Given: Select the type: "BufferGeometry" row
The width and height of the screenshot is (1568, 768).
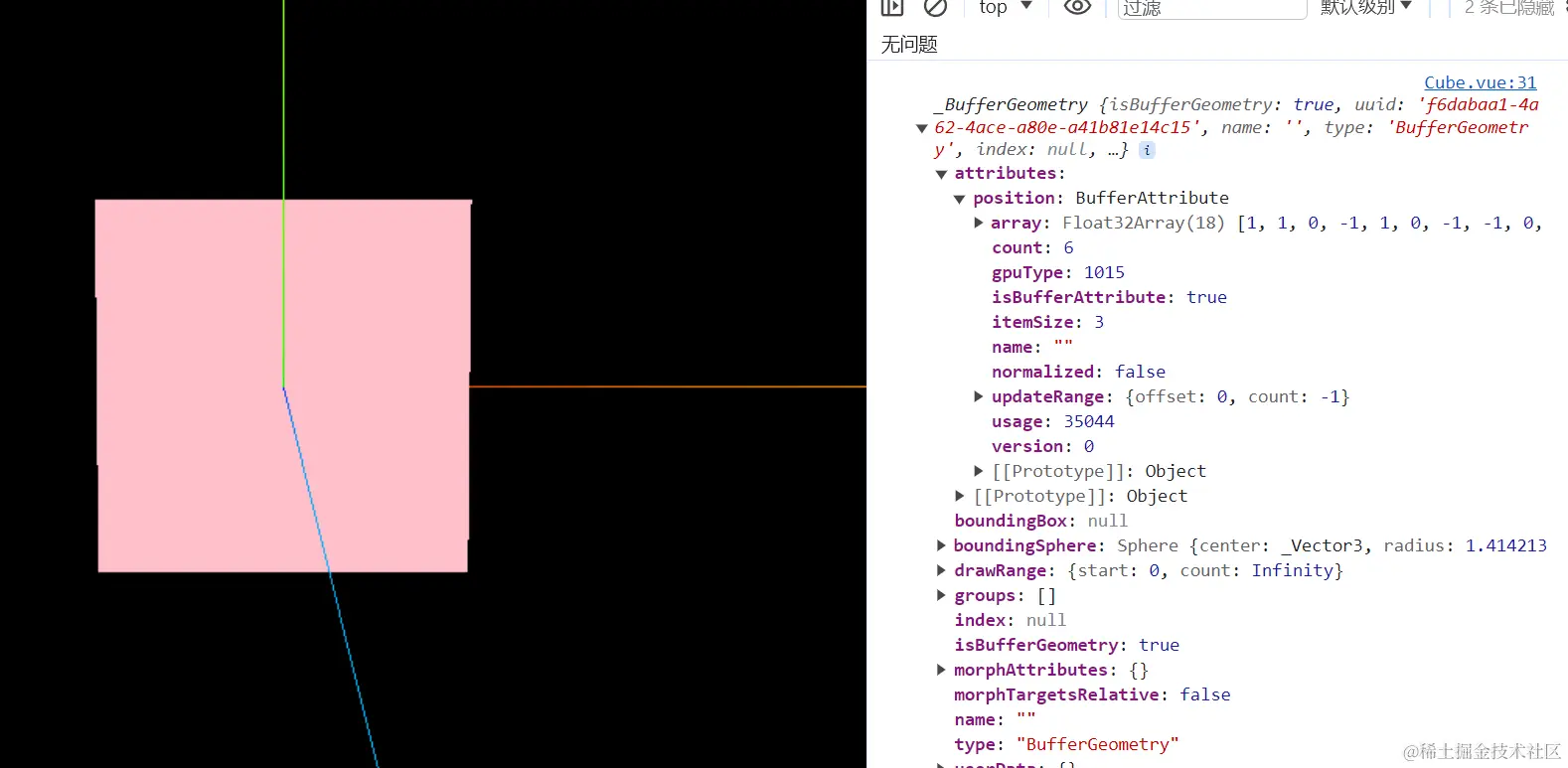Looking at the screenshot, I should (x=1066, y=744).
